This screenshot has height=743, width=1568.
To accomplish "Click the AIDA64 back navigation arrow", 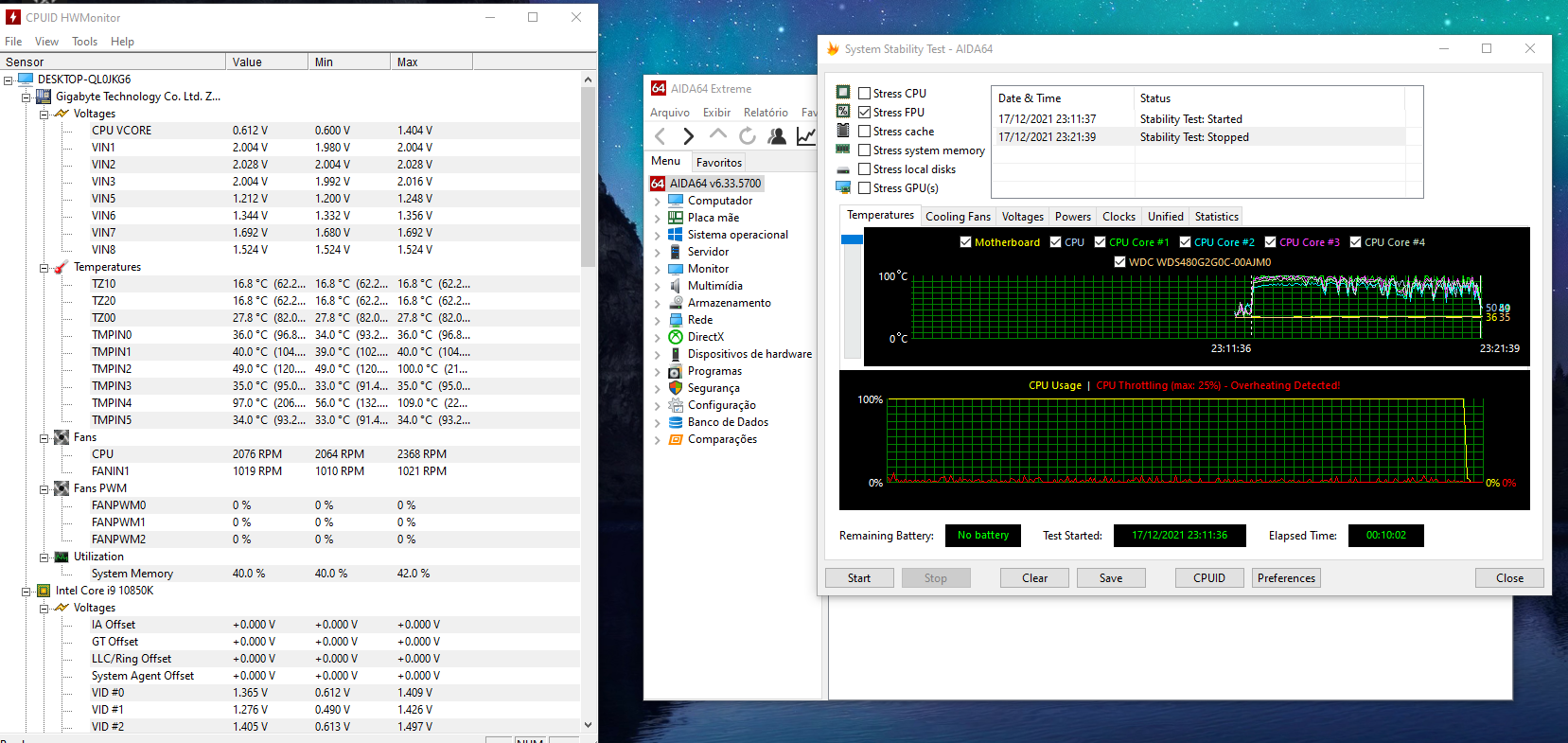I will [661, 136].
